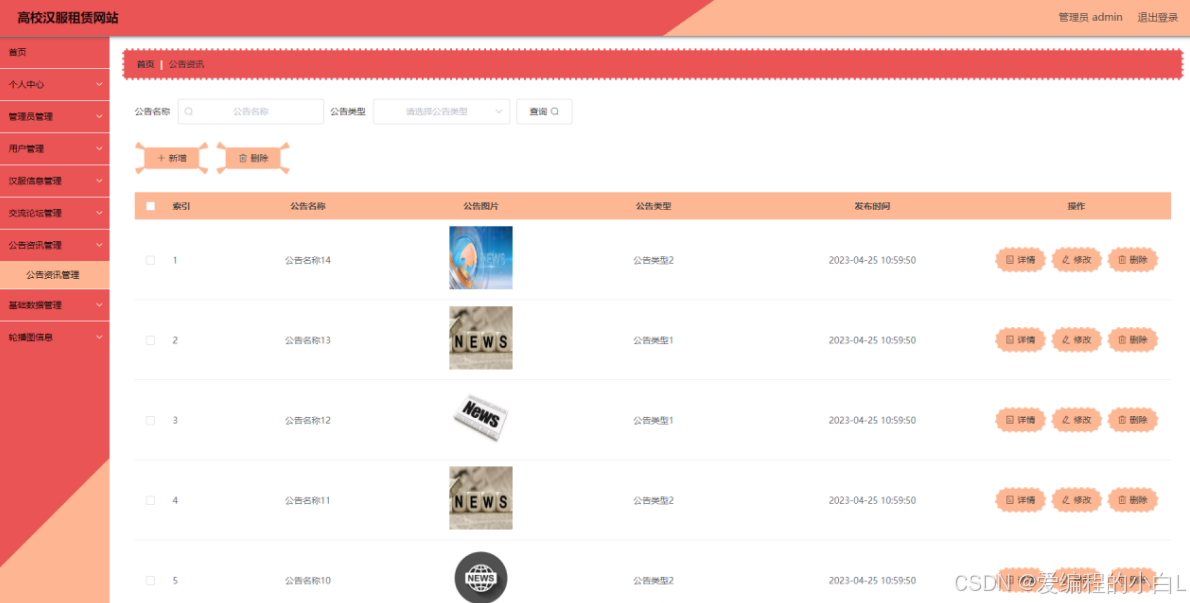Expand 管理员管理 in sidebar
The image size is (1190, 603).
pyautogui.click(x=55, y=117)
